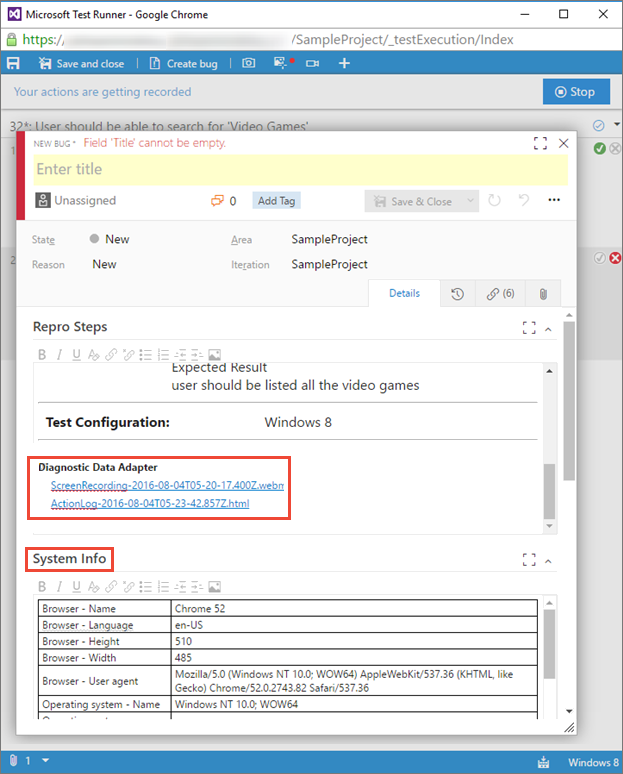
Task: Stop the action recording
Action: 576,92
